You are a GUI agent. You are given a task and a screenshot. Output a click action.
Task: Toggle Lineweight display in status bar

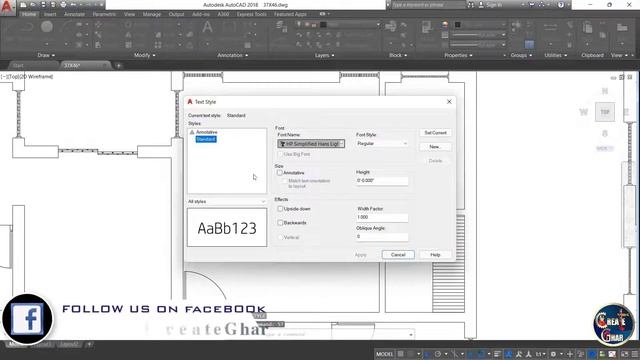pos(498,354)
